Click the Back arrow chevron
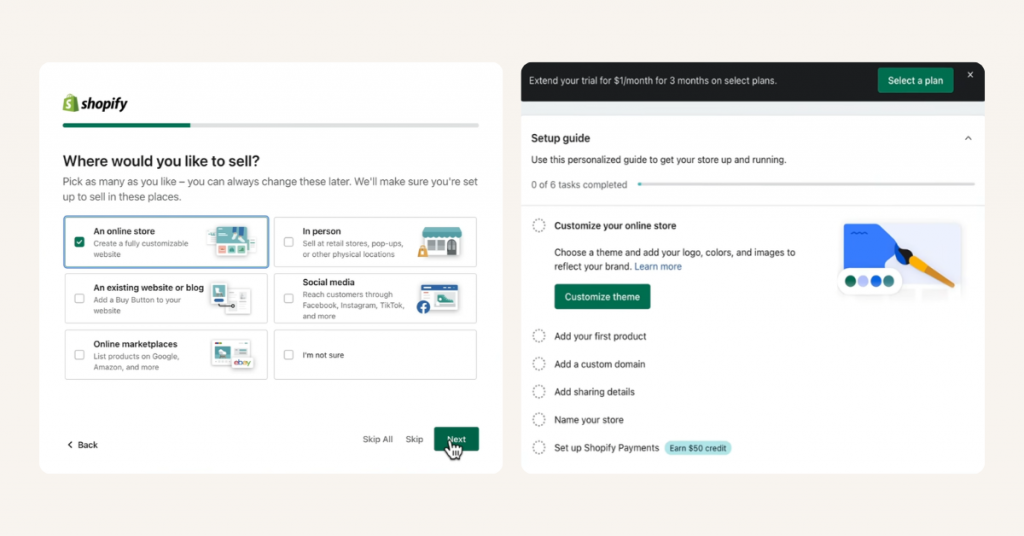Viewport: 1024px width, 536px height. 70,445
